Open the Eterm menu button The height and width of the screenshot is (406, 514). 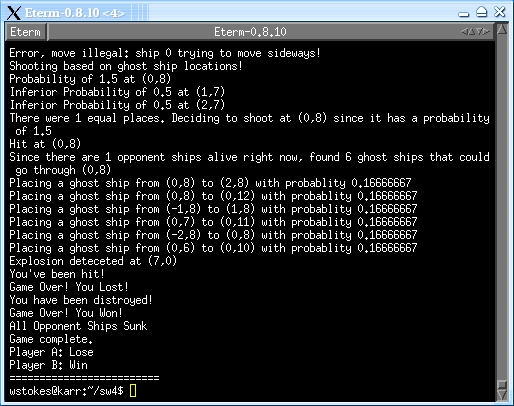click(25, 32)
